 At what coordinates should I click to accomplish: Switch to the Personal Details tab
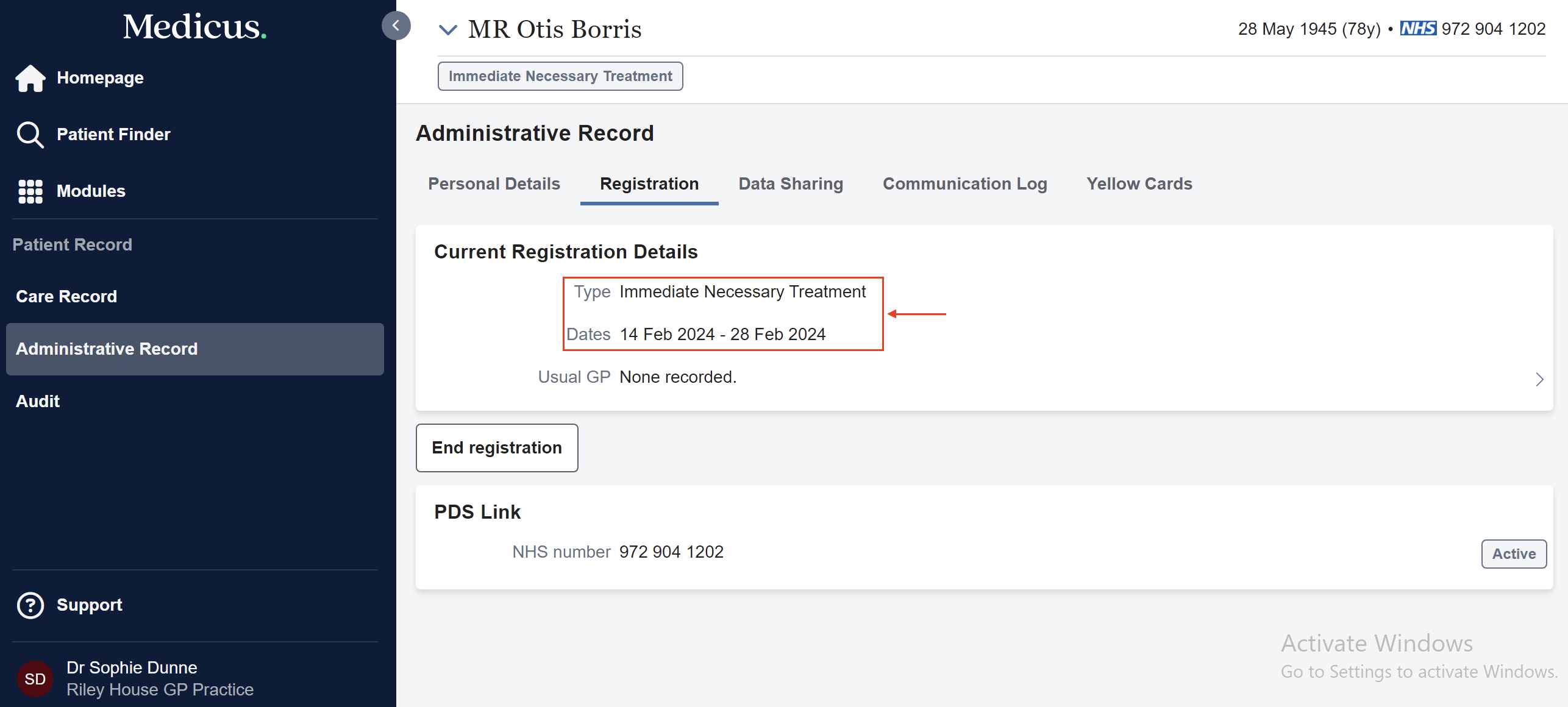click(x=494, y=184)
